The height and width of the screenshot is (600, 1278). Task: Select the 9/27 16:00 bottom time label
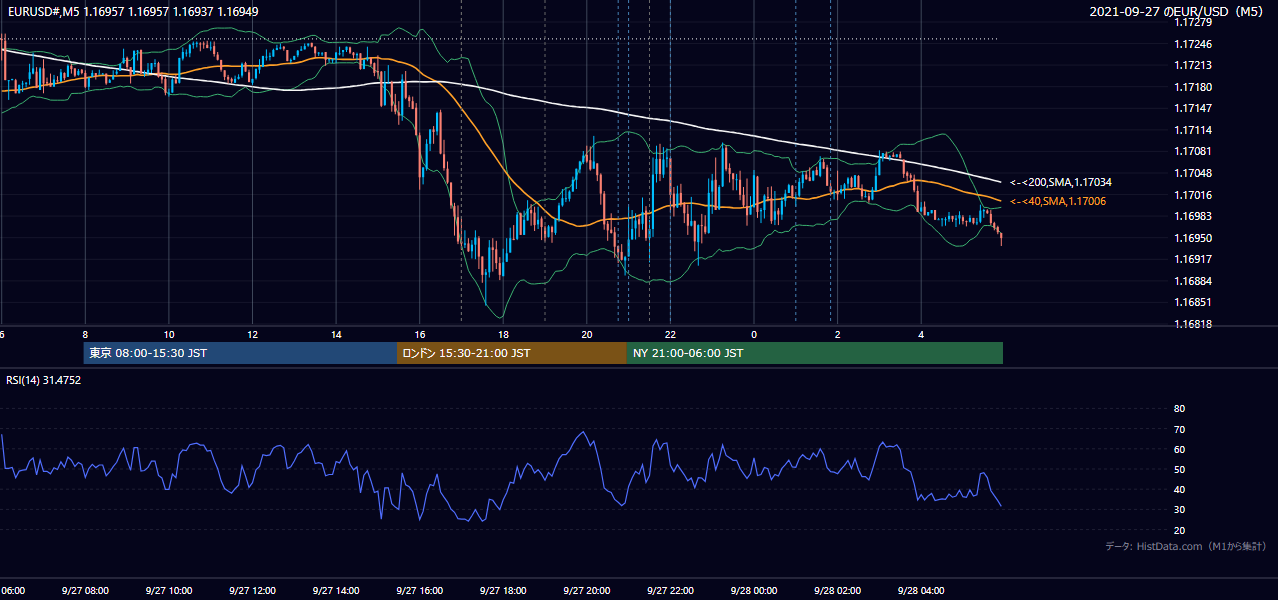419,590
